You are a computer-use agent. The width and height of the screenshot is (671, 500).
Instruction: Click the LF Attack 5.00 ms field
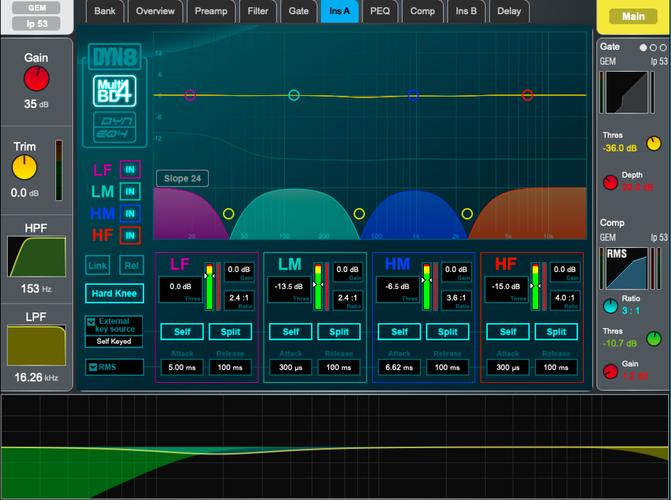pos(182,367)
